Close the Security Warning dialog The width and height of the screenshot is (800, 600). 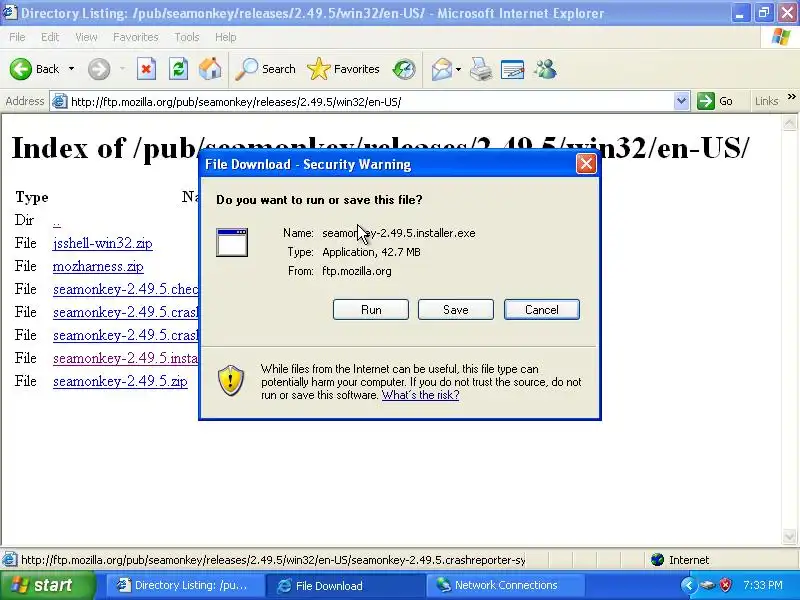586,164
